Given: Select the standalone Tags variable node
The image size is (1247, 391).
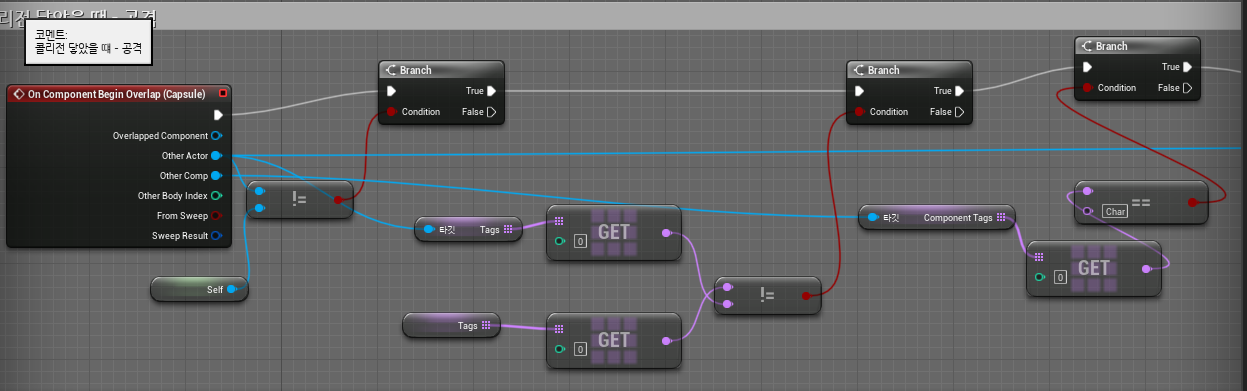Looking at the screenshot, I should click(x=451, y=325).
